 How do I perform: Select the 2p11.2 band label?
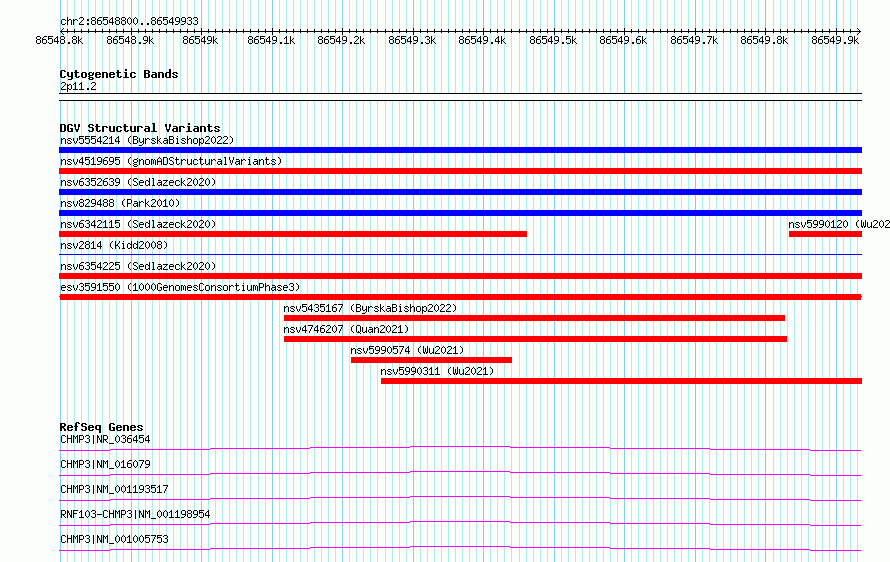(x=78, y=86)
